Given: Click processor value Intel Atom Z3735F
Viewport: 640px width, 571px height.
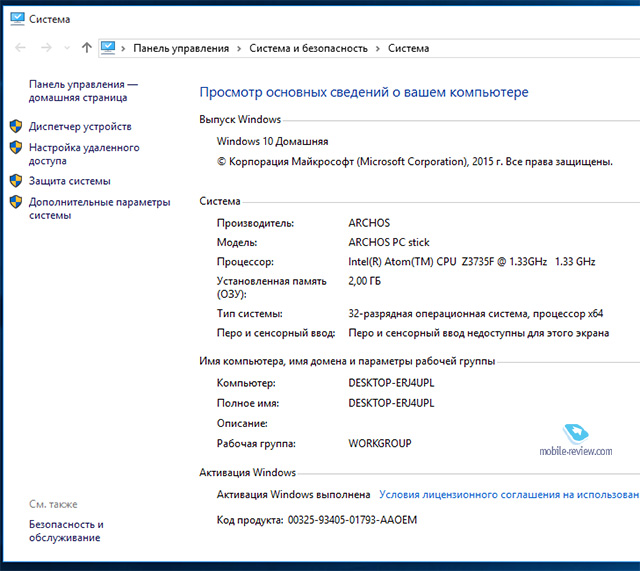Looking at the screenshot, I should tap(471, 262).
